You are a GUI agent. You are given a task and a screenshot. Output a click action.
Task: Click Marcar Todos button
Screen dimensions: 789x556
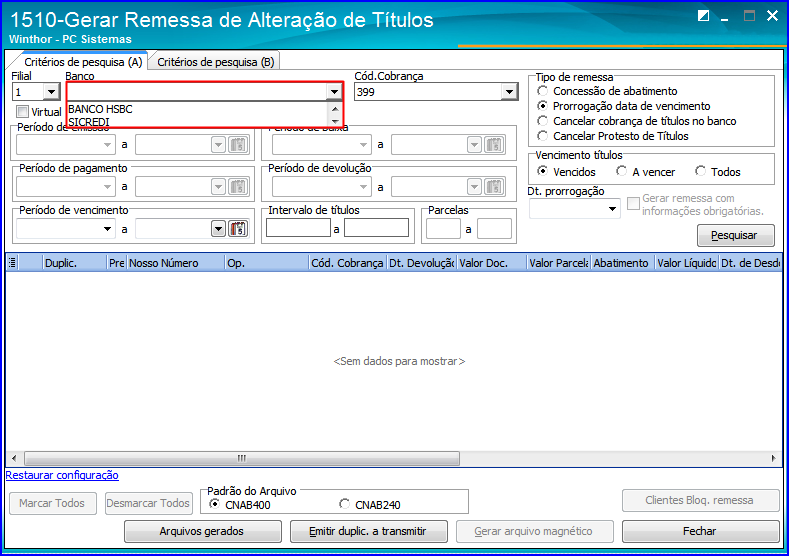point(52,503)
